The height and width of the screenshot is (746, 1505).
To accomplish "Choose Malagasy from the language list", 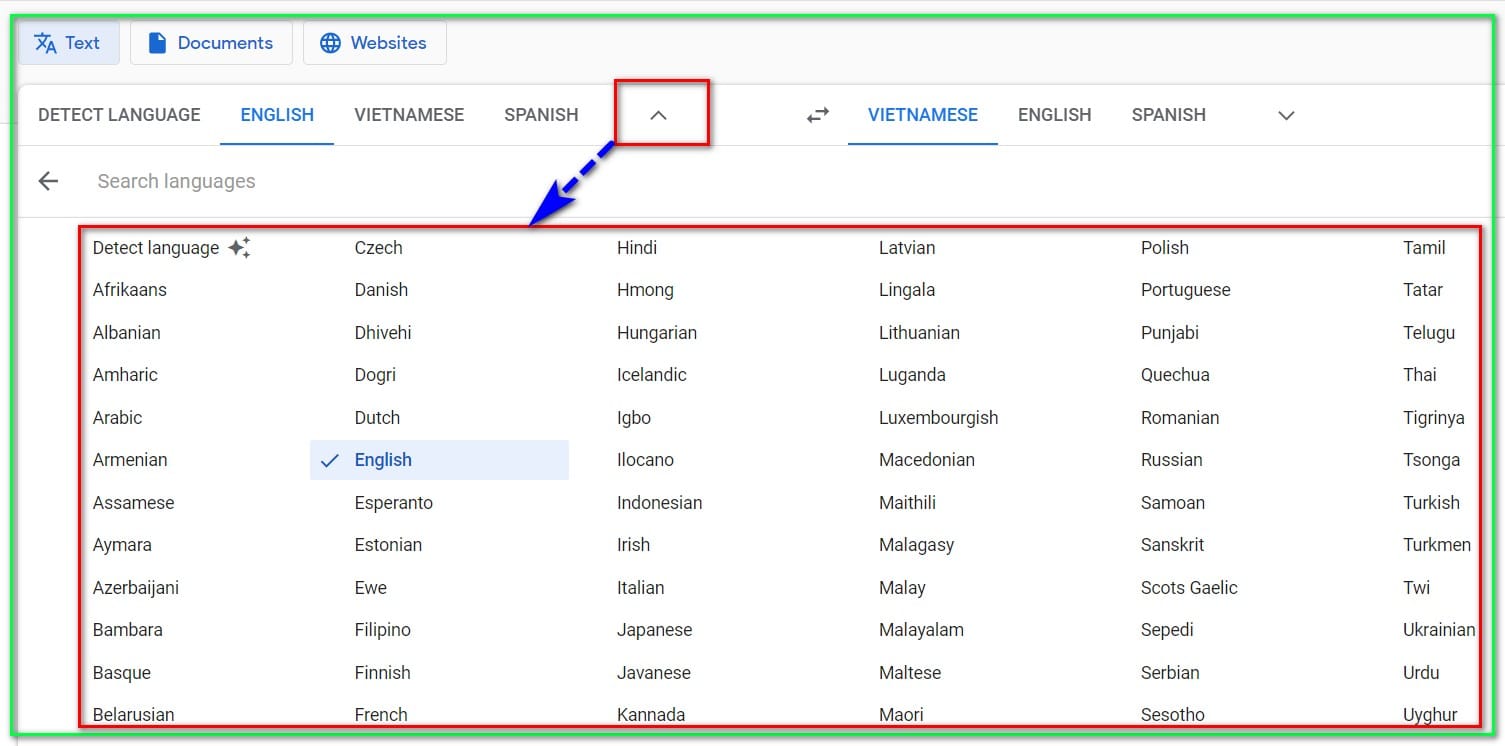I will click(x=917, y=545).
